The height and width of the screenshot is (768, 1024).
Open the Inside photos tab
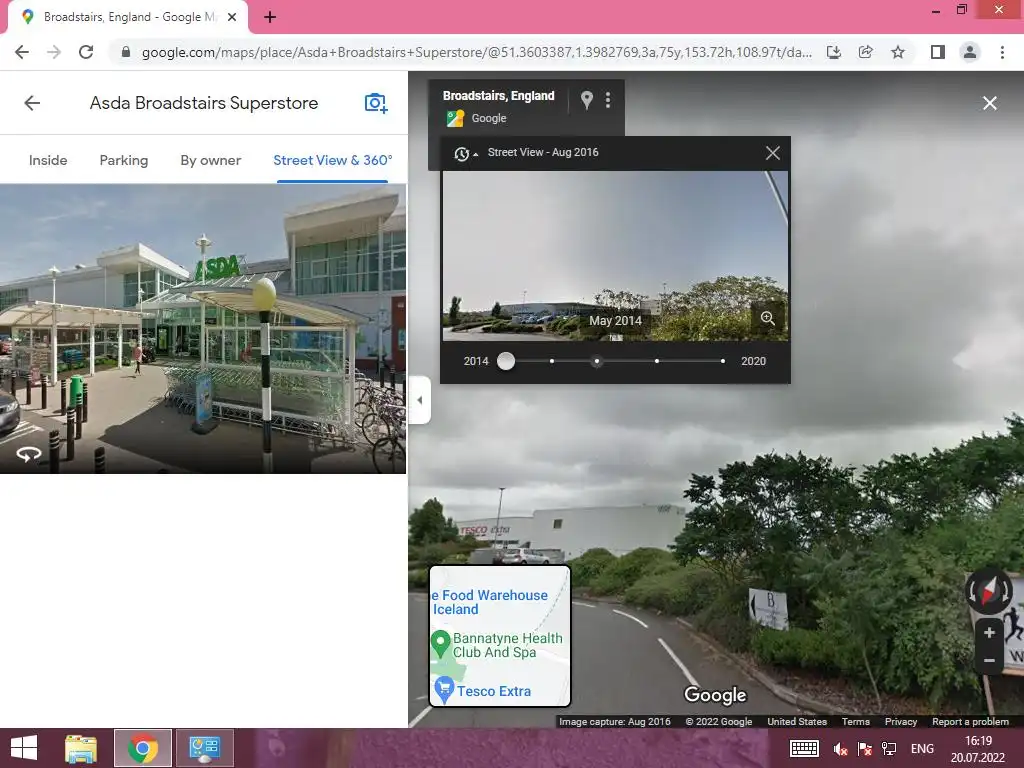tap(48, 160)
